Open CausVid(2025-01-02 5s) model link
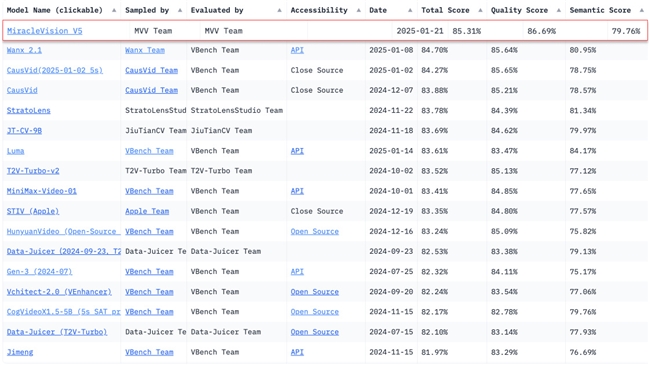 click(x=55, y=70)
